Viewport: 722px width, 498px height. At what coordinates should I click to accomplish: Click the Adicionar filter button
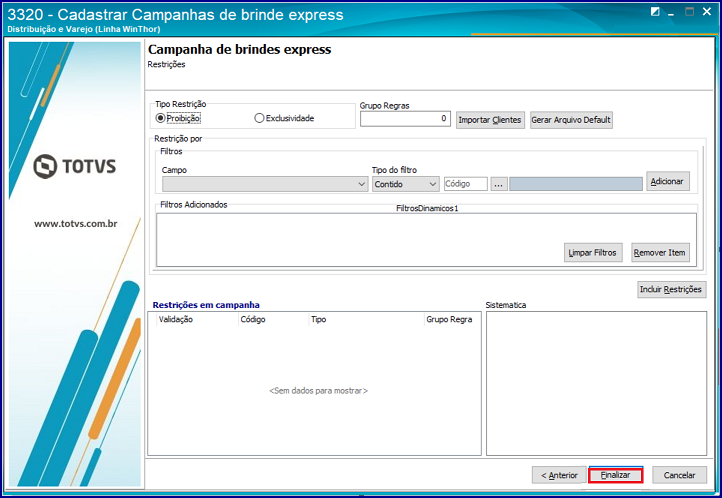tap(668, 181)
